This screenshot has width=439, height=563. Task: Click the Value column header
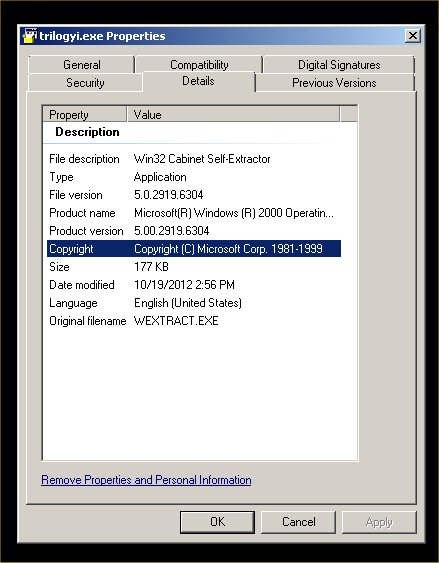[233, 115]
